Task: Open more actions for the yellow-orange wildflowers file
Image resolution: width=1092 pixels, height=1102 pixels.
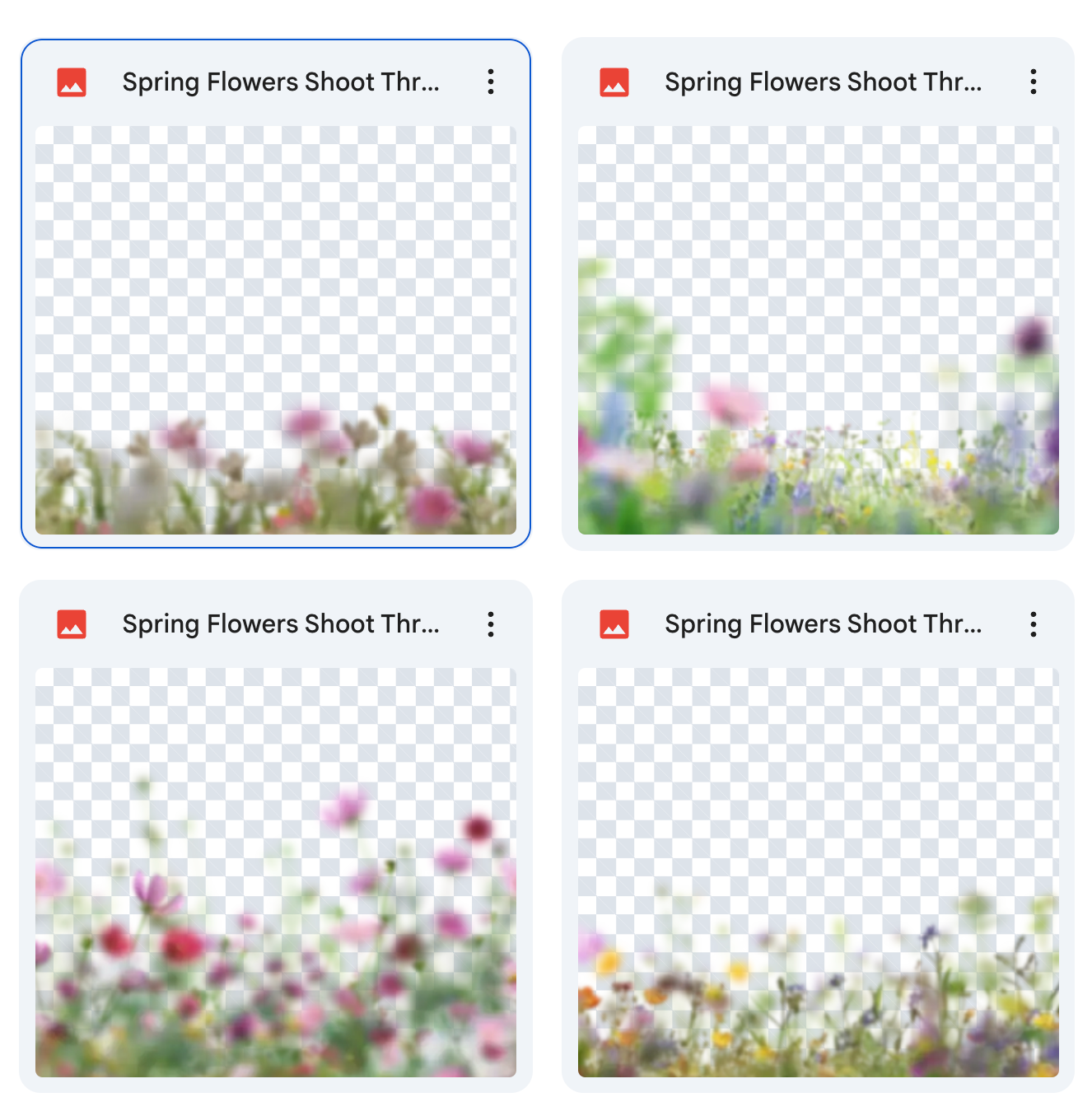Action: point(1033,624)
